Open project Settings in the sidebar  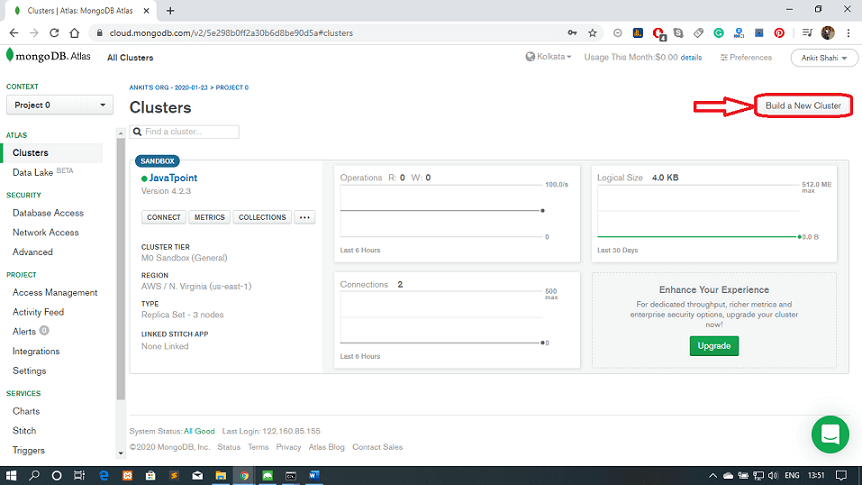point(29,371)
